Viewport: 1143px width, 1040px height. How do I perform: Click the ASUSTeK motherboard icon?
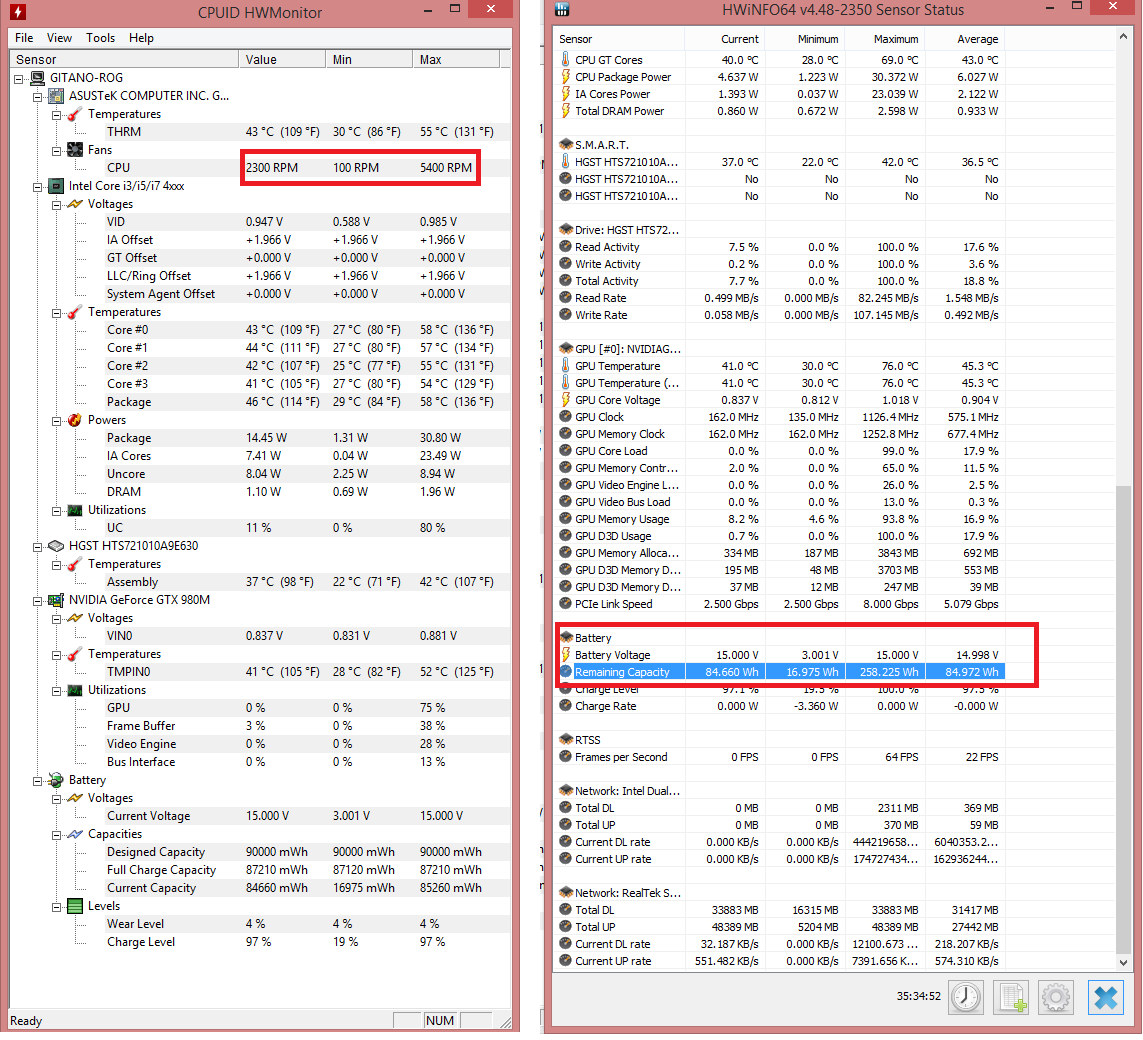(x=56, y=96)
